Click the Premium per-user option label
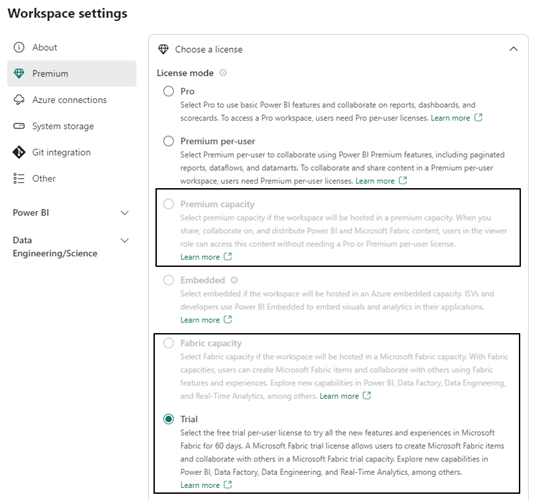534x501 pixels. pyautogui.click(x=218, y=141)
